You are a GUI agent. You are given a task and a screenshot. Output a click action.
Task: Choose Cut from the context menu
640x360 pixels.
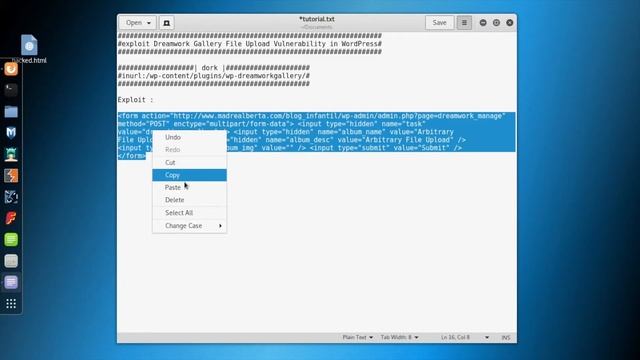point(189,162)
